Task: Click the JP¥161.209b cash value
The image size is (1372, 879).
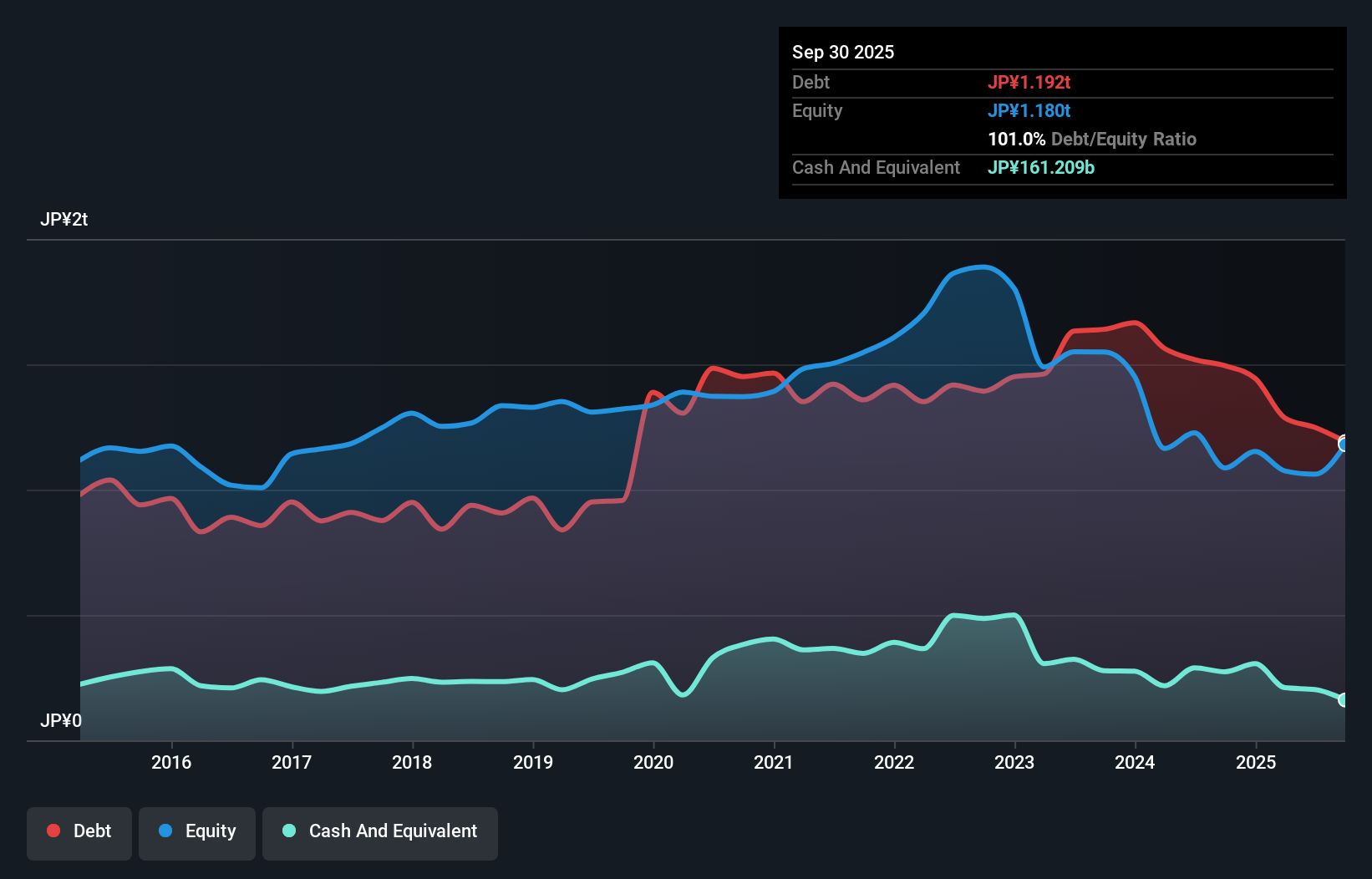Action: (x=1041, y=167)
